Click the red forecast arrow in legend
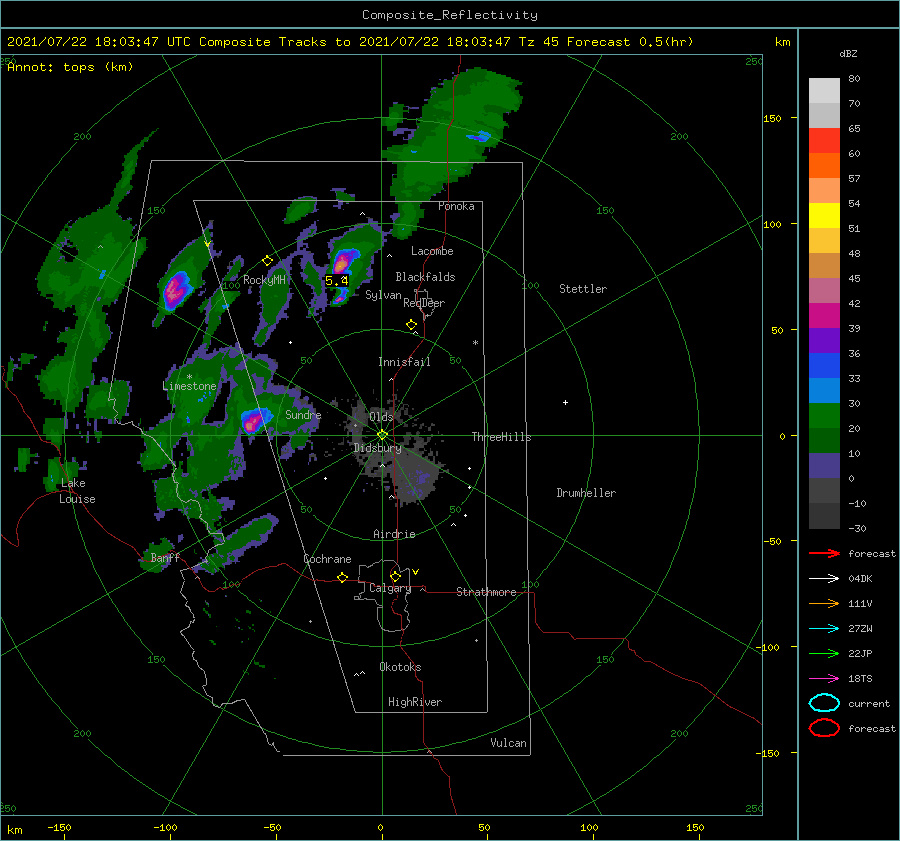The image size is (900, 841). (824, 553)
